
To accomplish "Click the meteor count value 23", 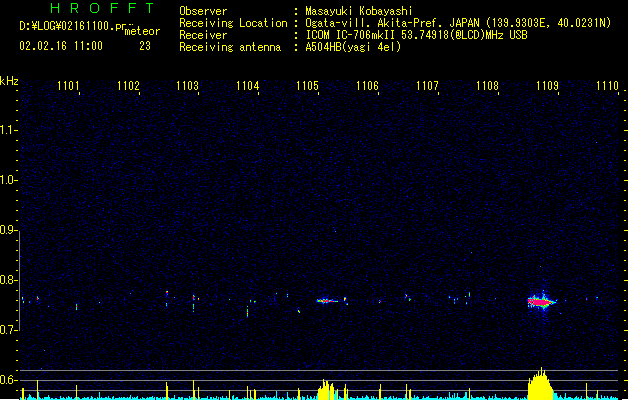I will (x=145, y=46).
